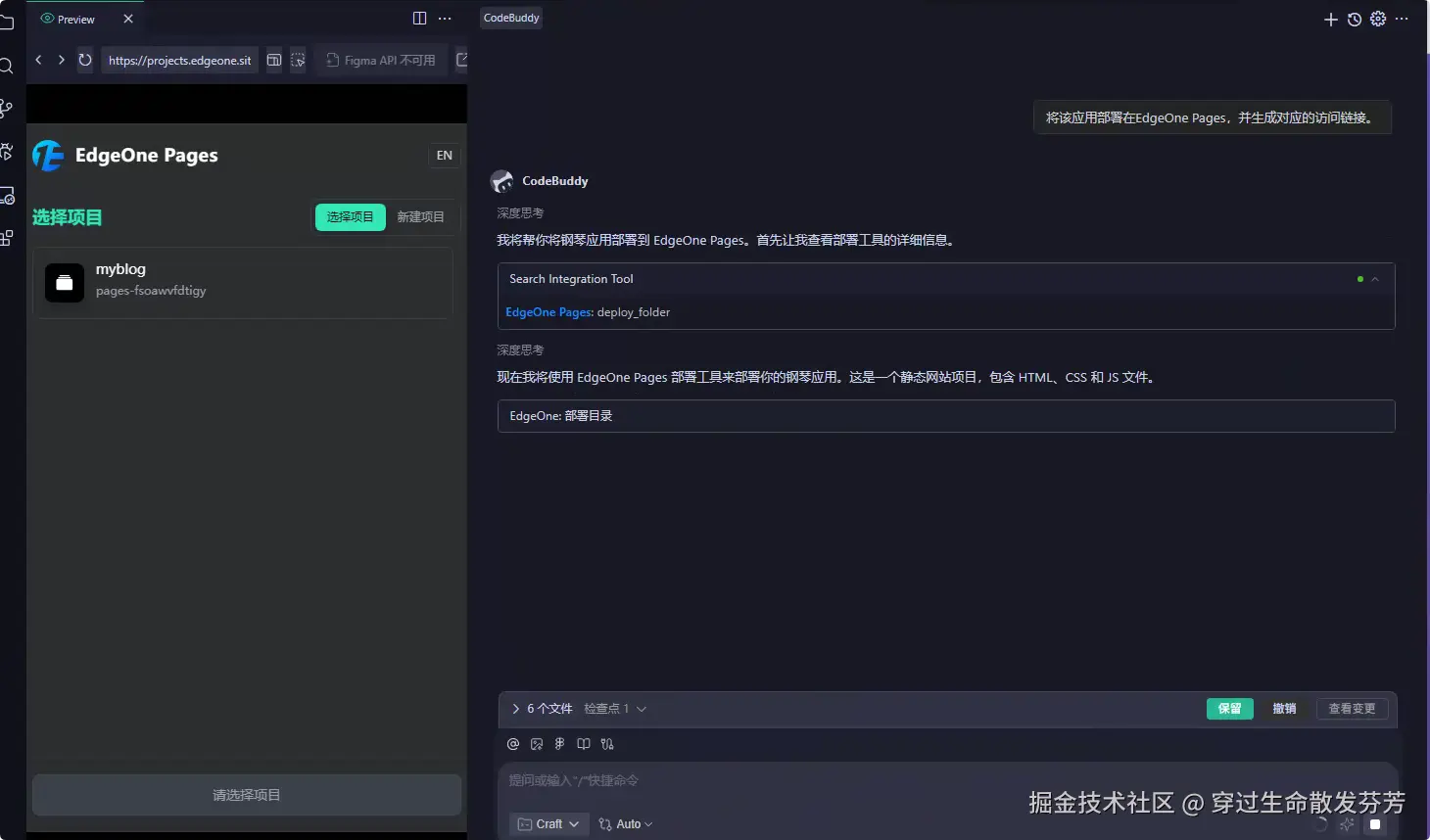Start a new CodeBuddy chat

pyautogui.click(x=1330, y=19)
